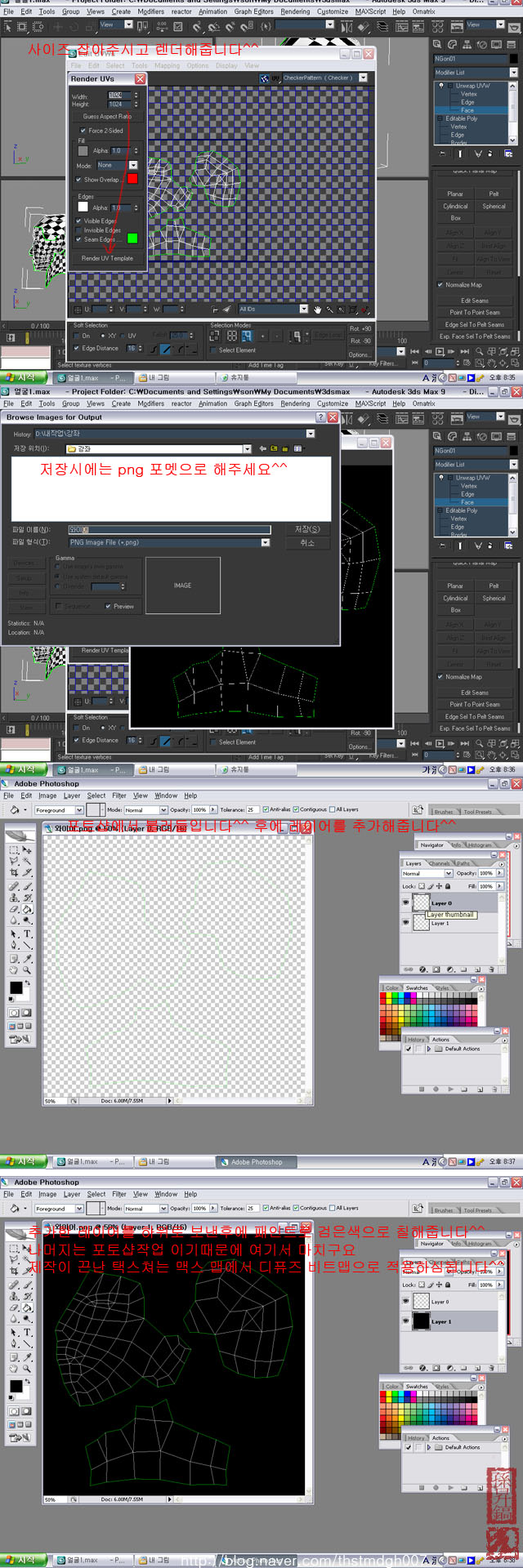Viewport: 523px width, 1568px height.
Task: Select the Zoom tool in black-canvas Photoshop window
Action: [27, 1369]
